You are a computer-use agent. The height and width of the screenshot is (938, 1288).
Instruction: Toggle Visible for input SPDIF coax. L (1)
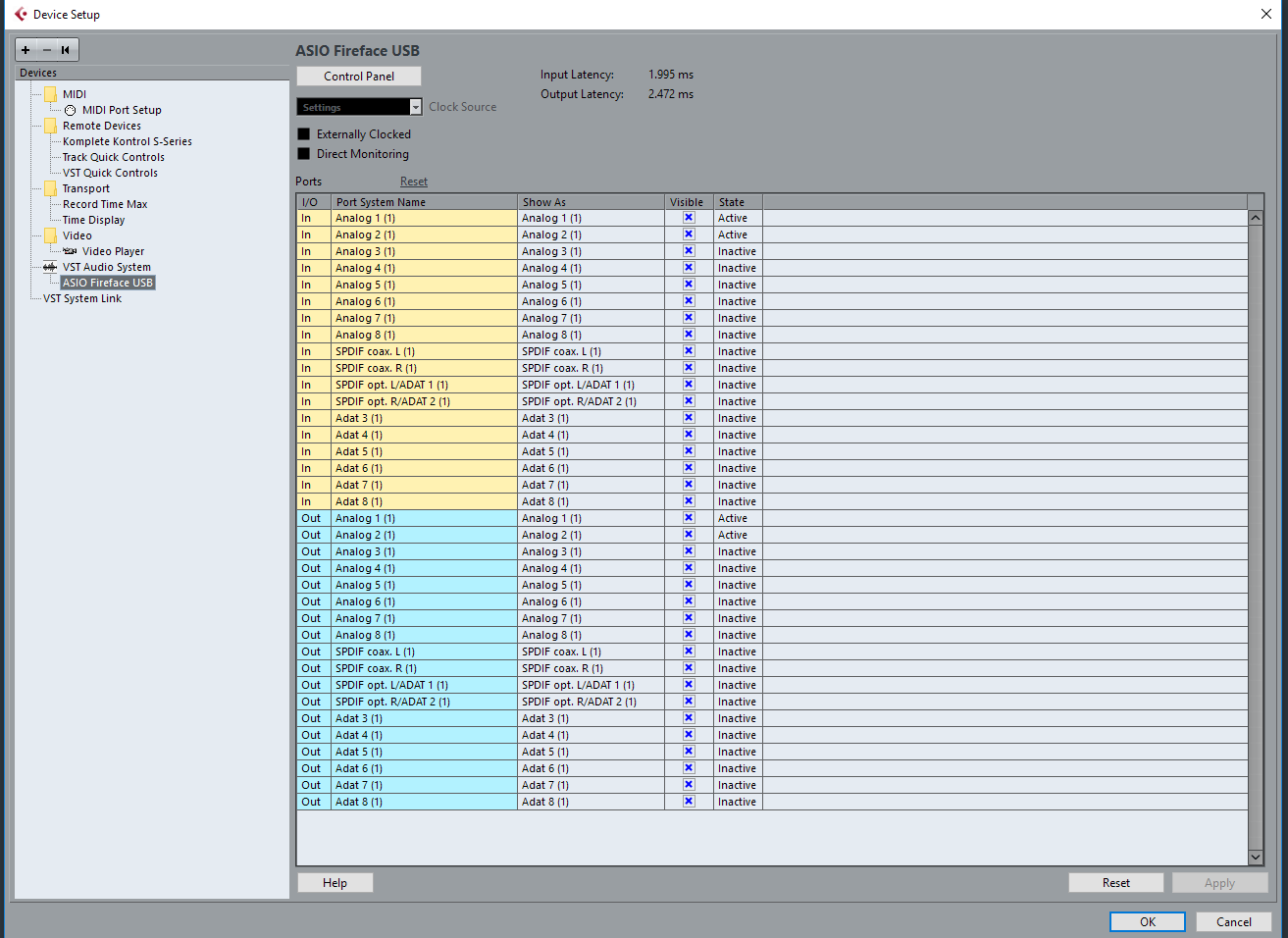(689, 351)
